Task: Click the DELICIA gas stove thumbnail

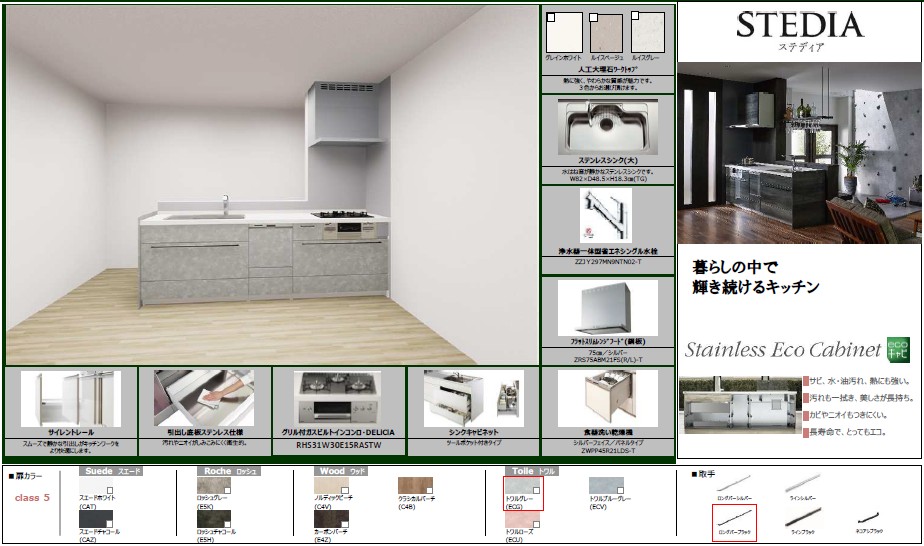Action: tap(338, 398)
